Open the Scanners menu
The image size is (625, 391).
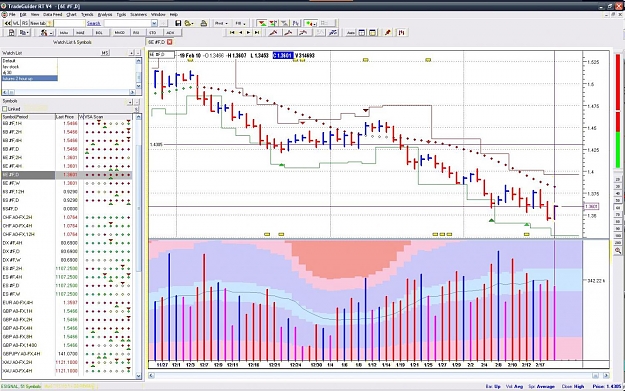point(138,15)
